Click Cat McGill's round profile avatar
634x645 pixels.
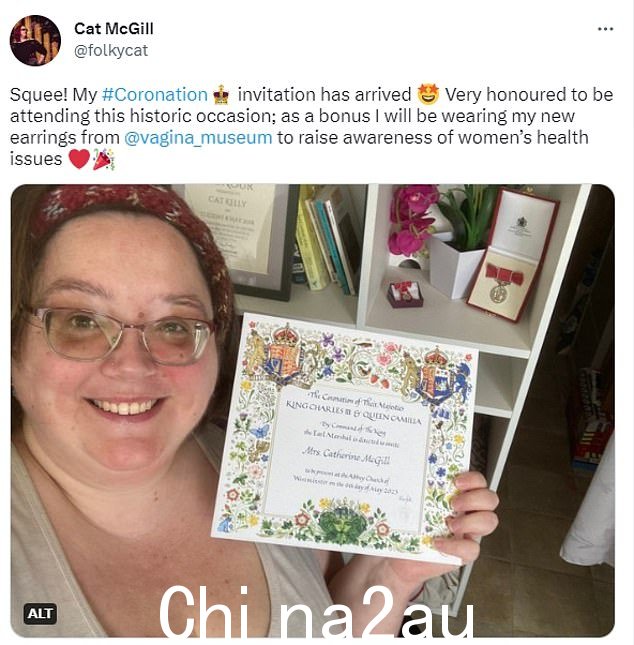click(35, 40)
